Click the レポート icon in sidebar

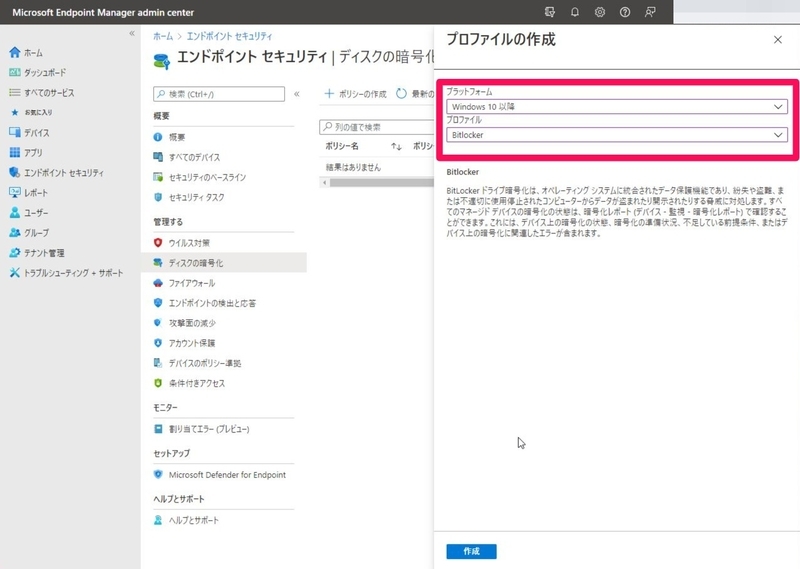tap(15, 192)
